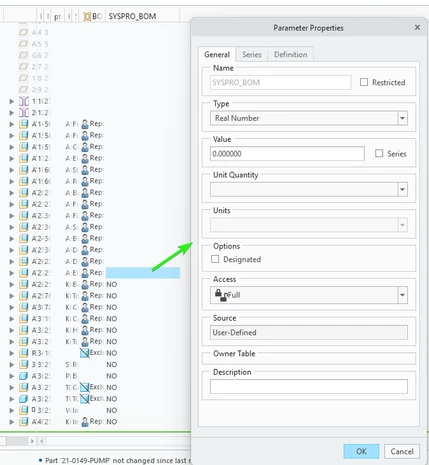
Task: Click the datum plane icon beside G6 2
Action: tap(23, 55)
